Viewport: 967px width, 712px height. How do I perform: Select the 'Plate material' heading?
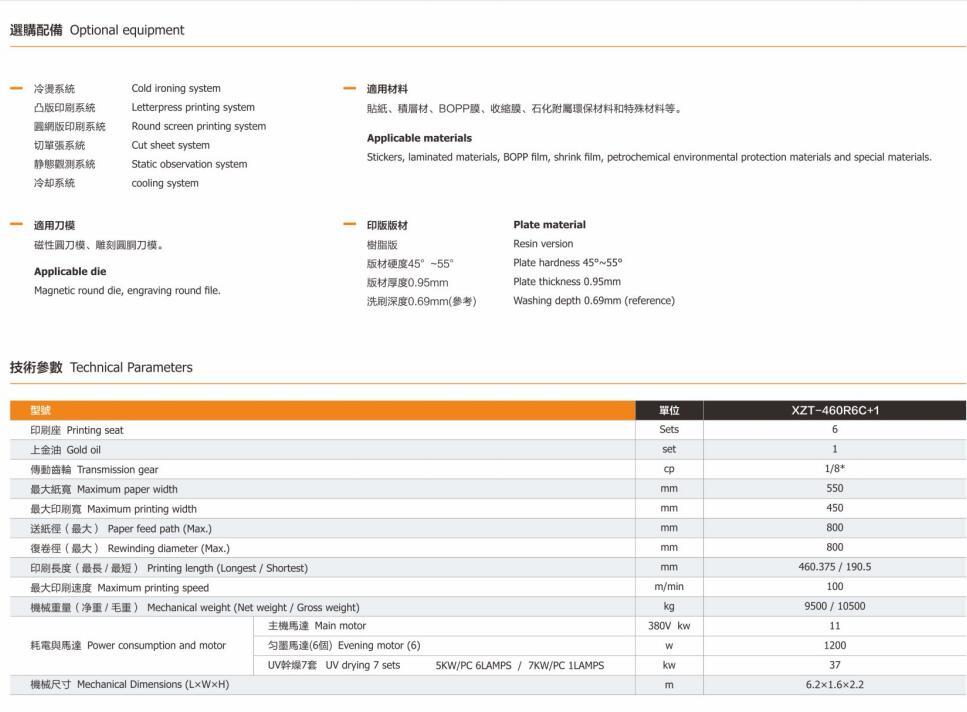[549, 225]
